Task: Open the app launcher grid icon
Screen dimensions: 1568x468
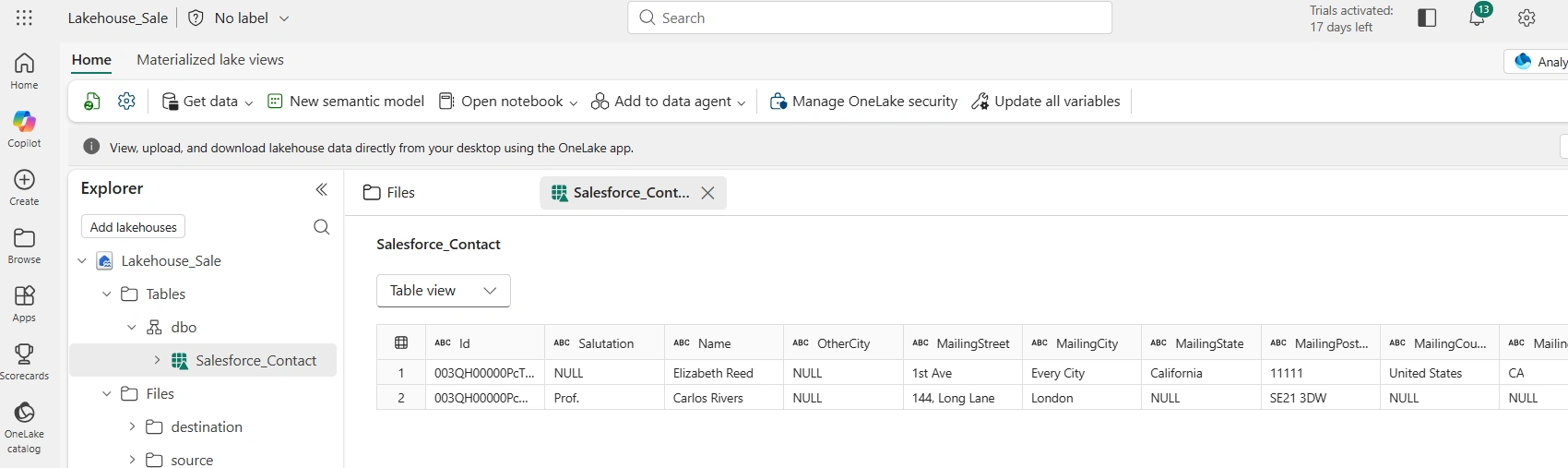Action: point(25,18)
